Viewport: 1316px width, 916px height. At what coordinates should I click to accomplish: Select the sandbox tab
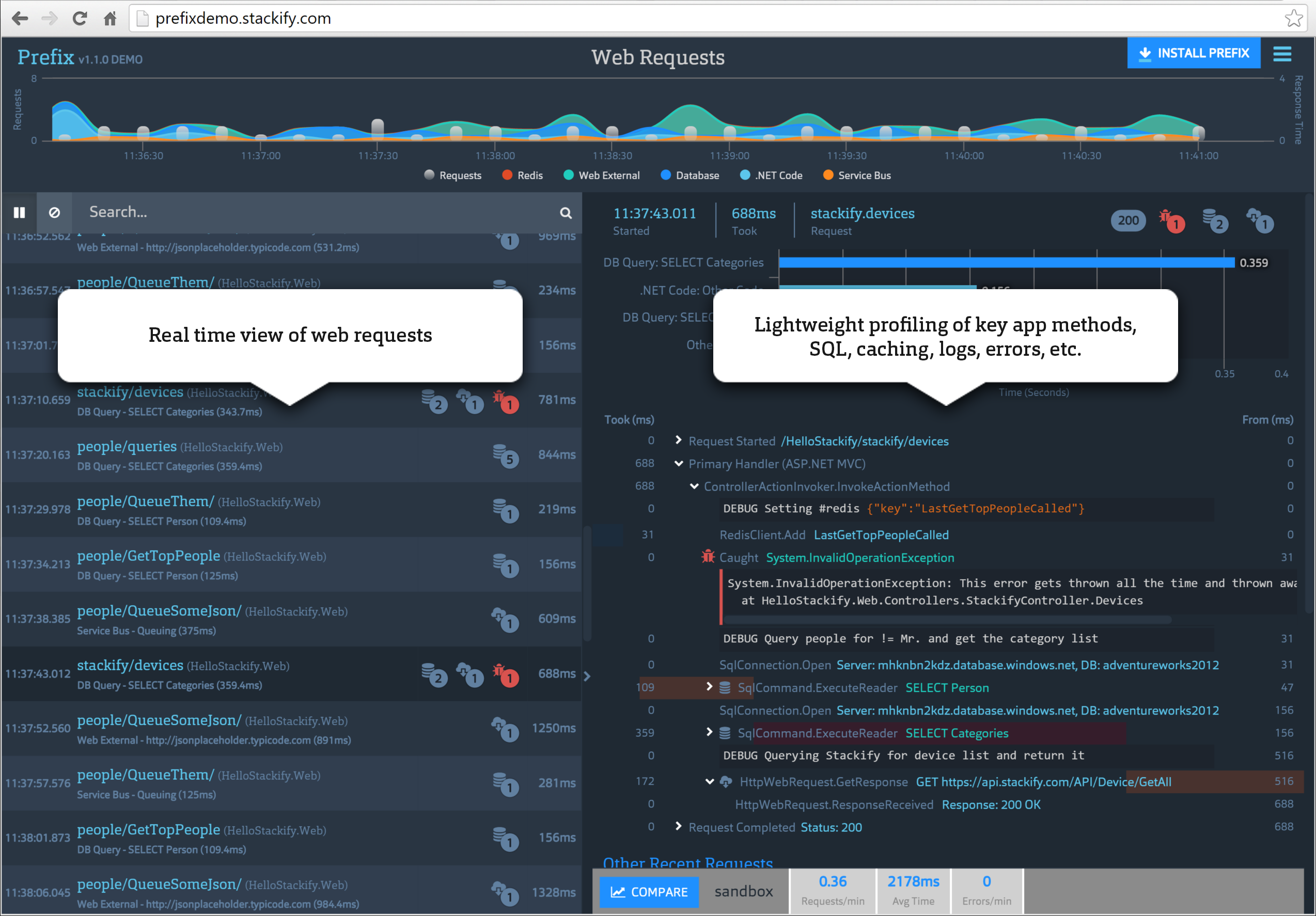pos(743,891)
